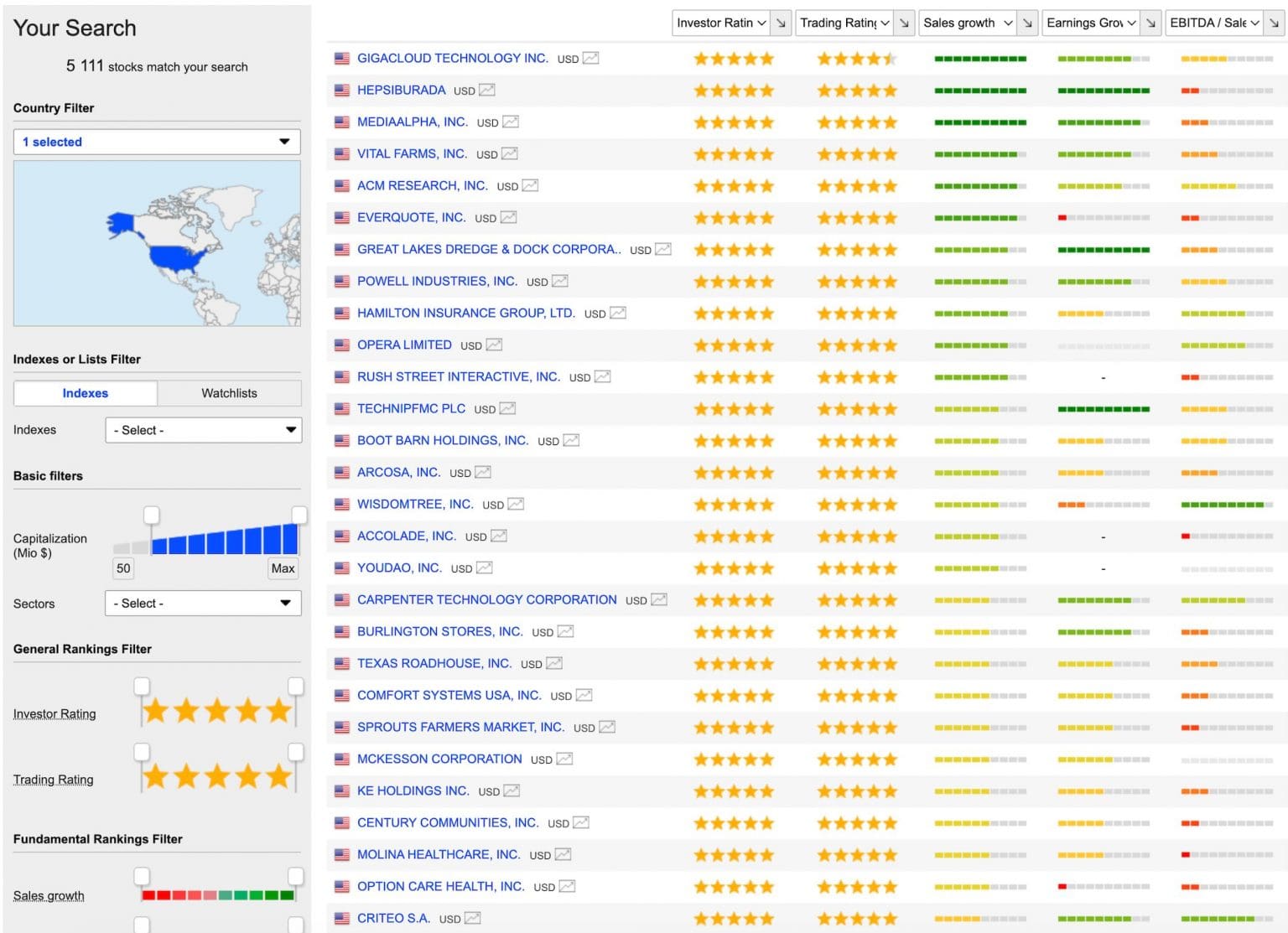Viewport: 1288px width, 933px height.
Task: Click sort arrow beside EBITDA / Sales column
Action: click(x=1274, y=23)
